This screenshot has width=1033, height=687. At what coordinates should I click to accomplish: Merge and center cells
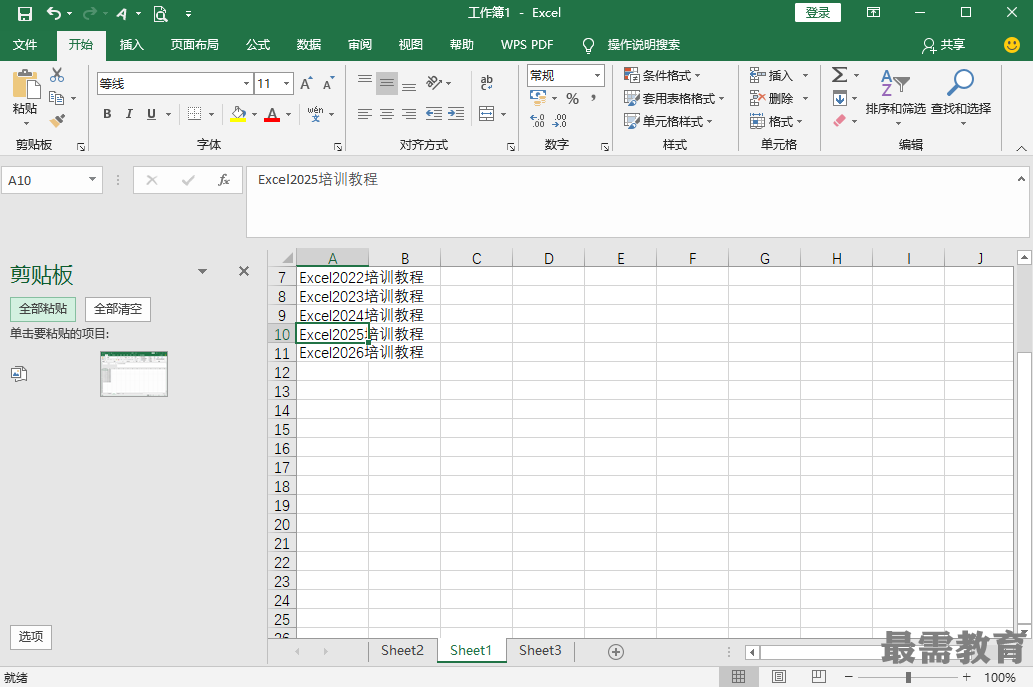pos(487,114)
